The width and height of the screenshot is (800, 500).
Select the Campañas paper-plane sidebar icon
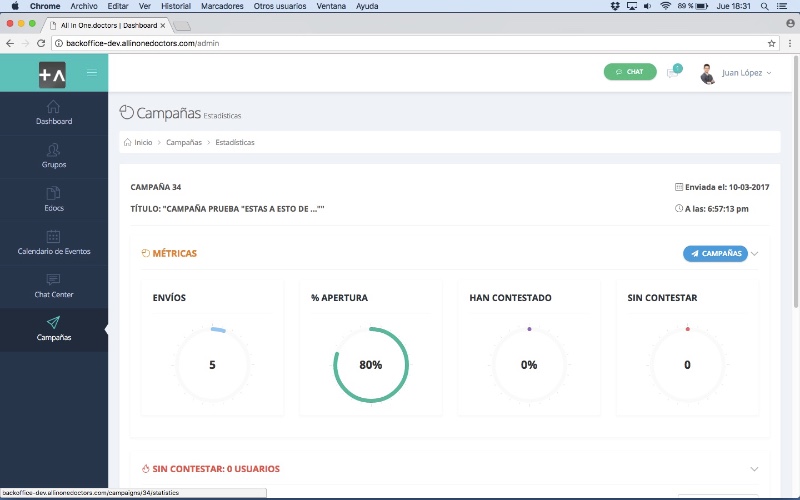[x=53, y=322]
